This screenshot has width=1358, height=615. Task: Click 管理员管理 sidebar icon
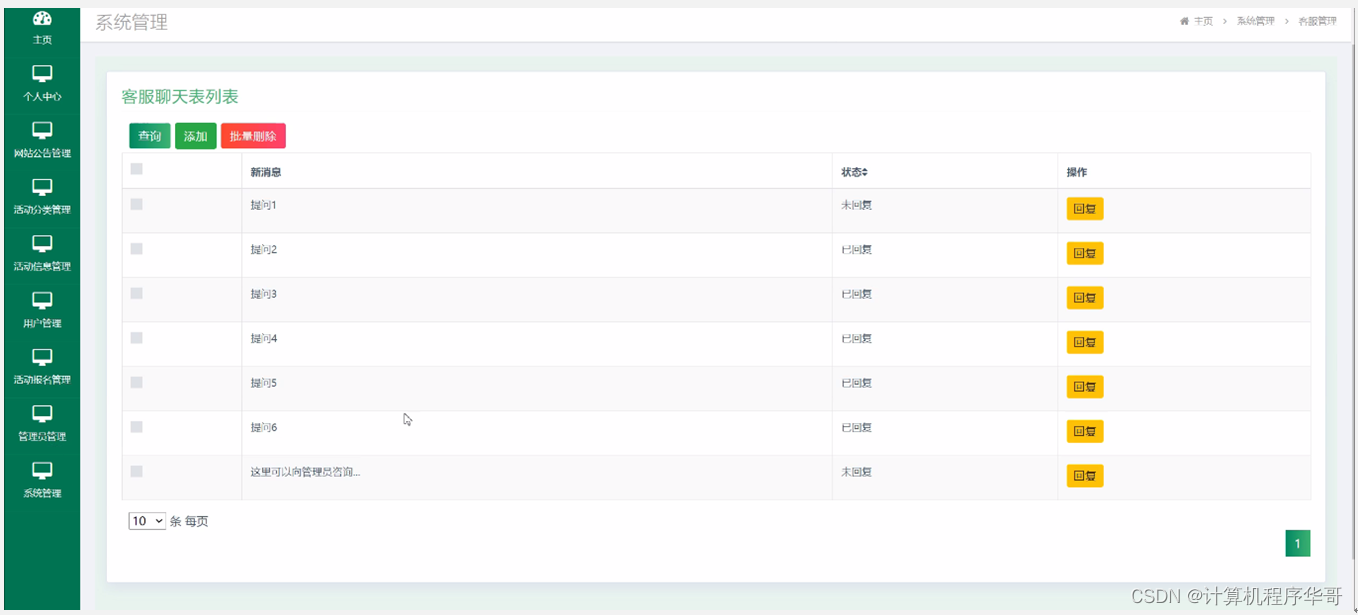click(42, 414)
